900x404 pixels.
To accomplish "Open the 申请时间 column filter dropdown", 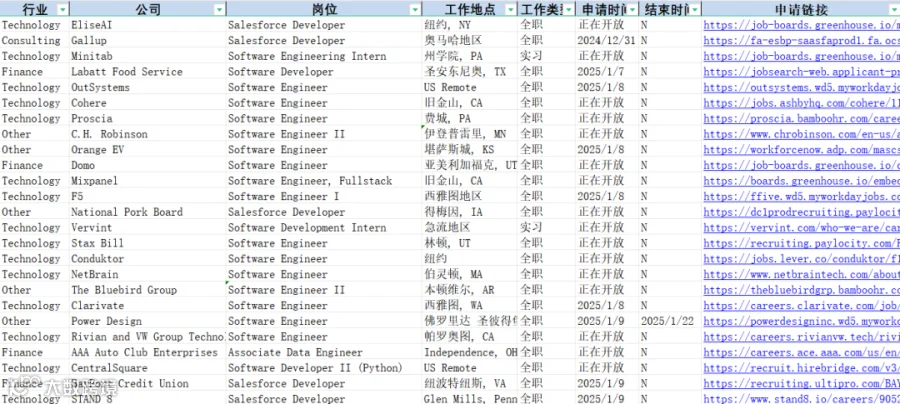I will pos(633,9).
